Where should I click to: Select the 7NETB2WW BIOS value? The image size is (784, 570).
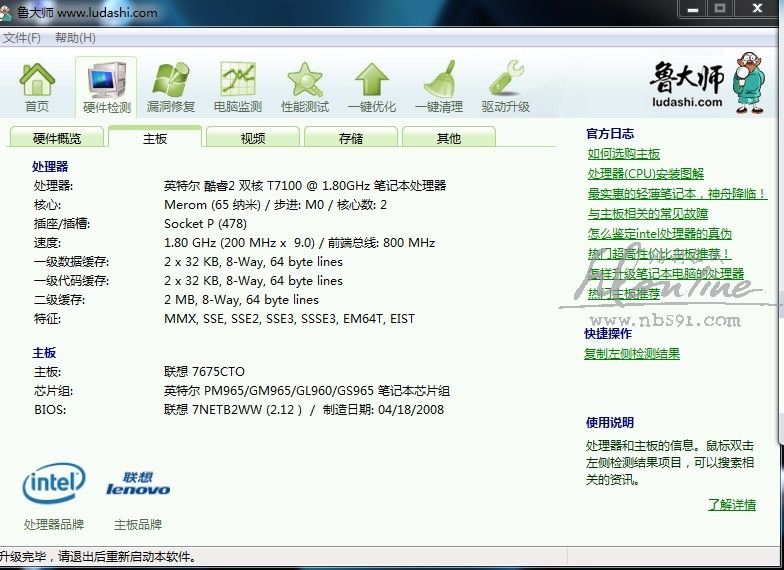pos(304,410)
